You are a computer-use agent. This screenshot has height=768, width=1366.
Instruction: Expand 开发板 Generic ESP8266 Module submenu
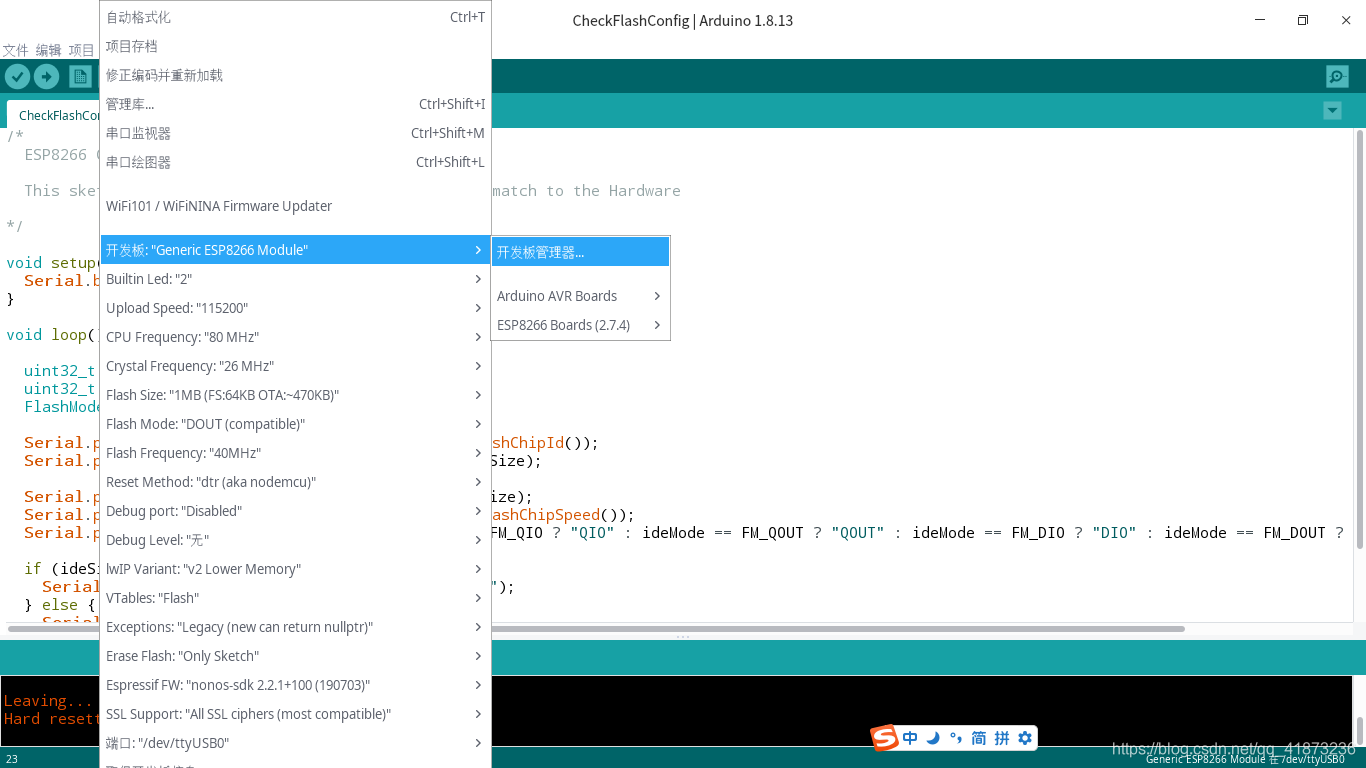coord(296,250)
